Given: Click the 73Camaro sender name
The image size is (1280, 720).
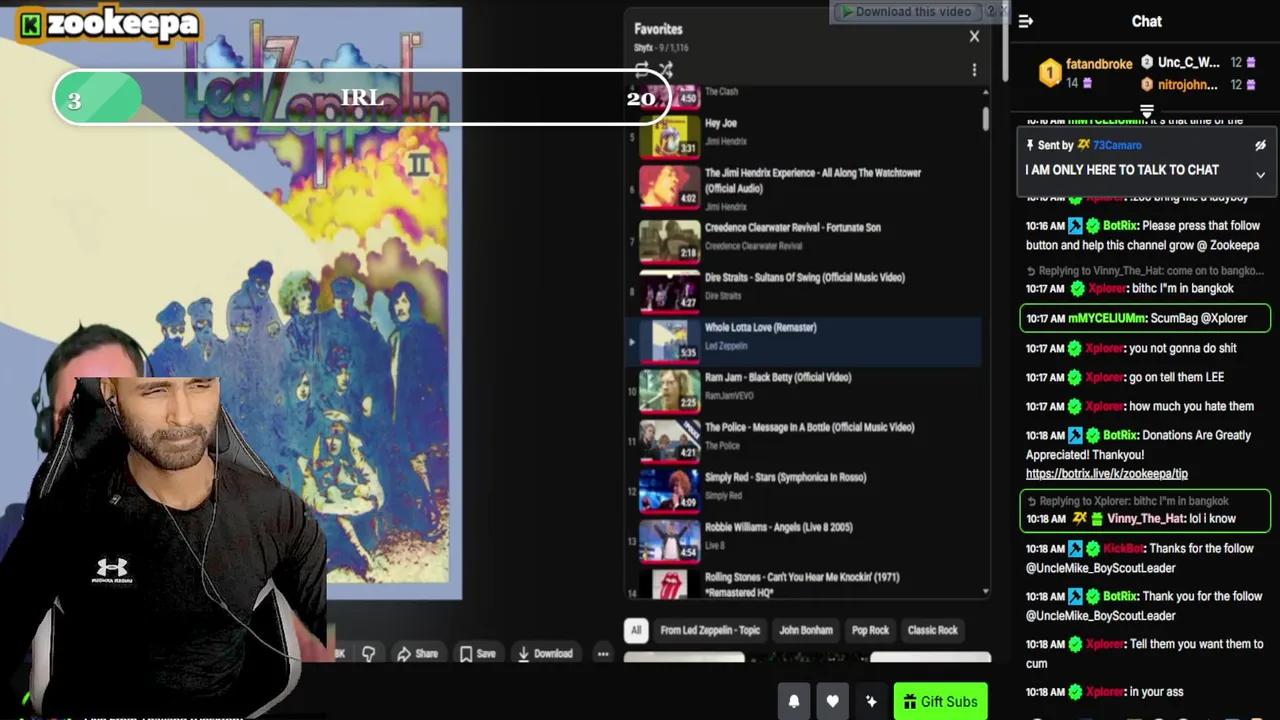Looking at the screenshot, I should (x=1117, y=145).
